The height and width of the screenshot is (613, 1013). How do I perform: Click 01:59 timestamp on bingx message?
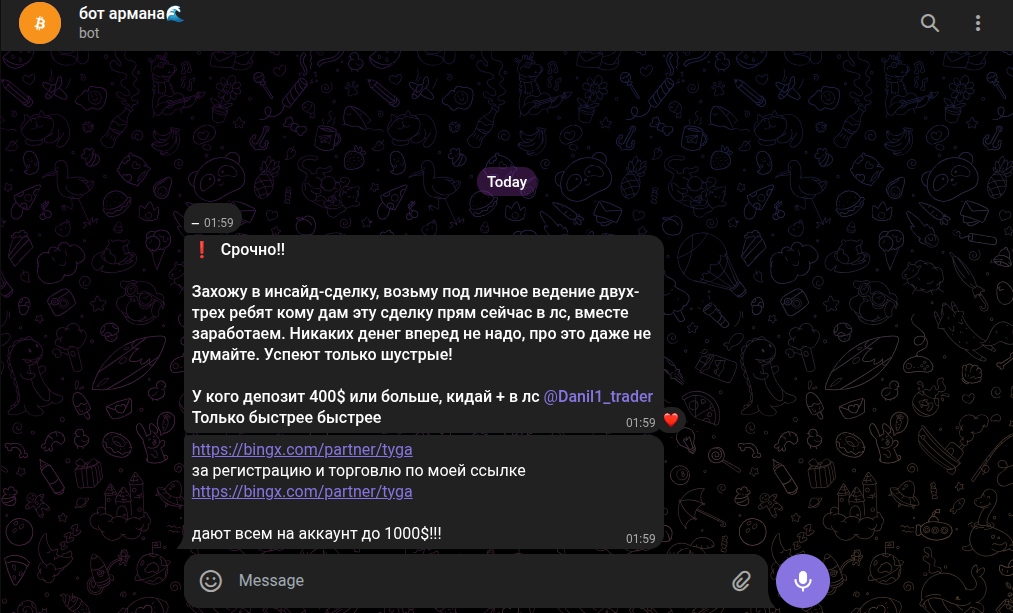click(640, 538)
